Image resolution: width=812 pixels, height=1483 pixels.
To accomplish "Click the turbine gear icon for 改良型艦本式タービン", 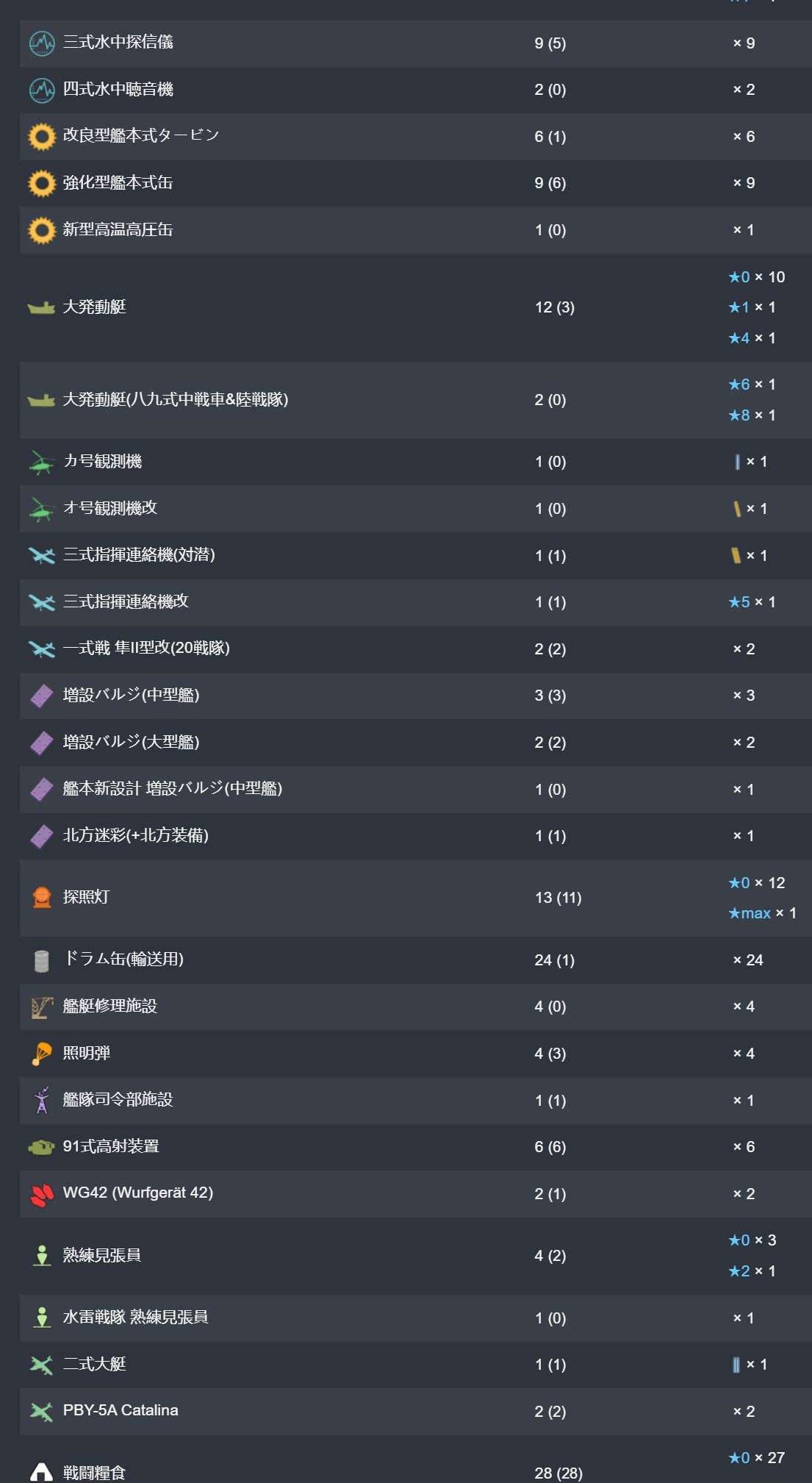I will tap(42, 137).
